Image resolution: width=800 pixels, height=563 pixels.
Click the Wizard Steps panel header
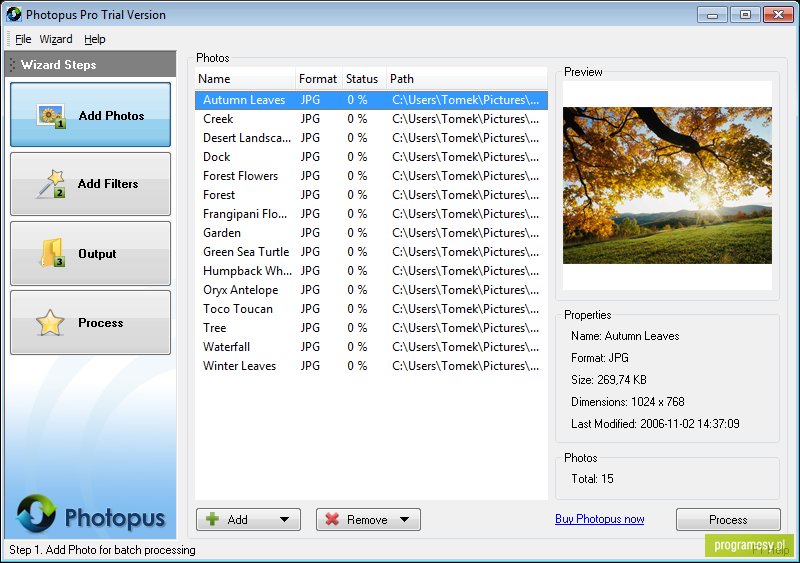coord(90,64)
